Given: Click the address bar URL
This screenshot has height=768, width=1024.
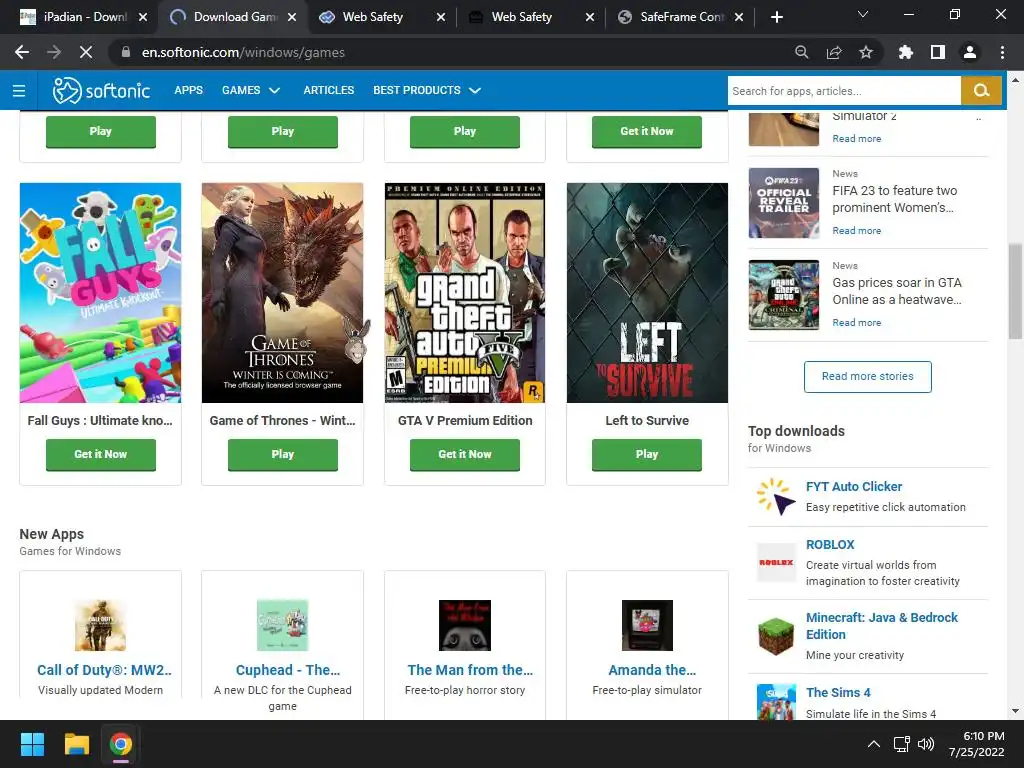Looking at the screenshot, I should coord(243,52).
